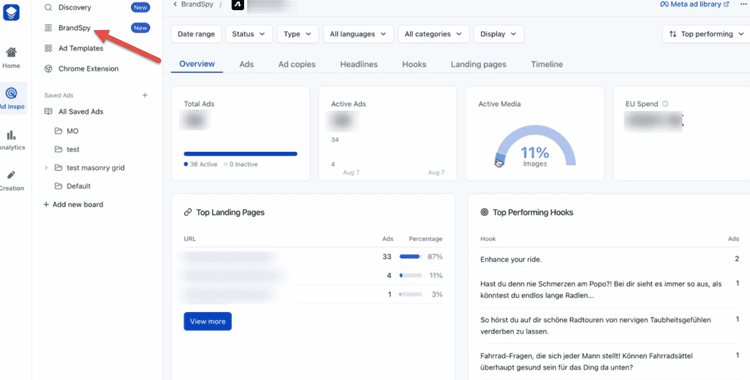Expand the test masonry grid folder
Viewport: 750px width, 380px height.
[x=46, y=168]
